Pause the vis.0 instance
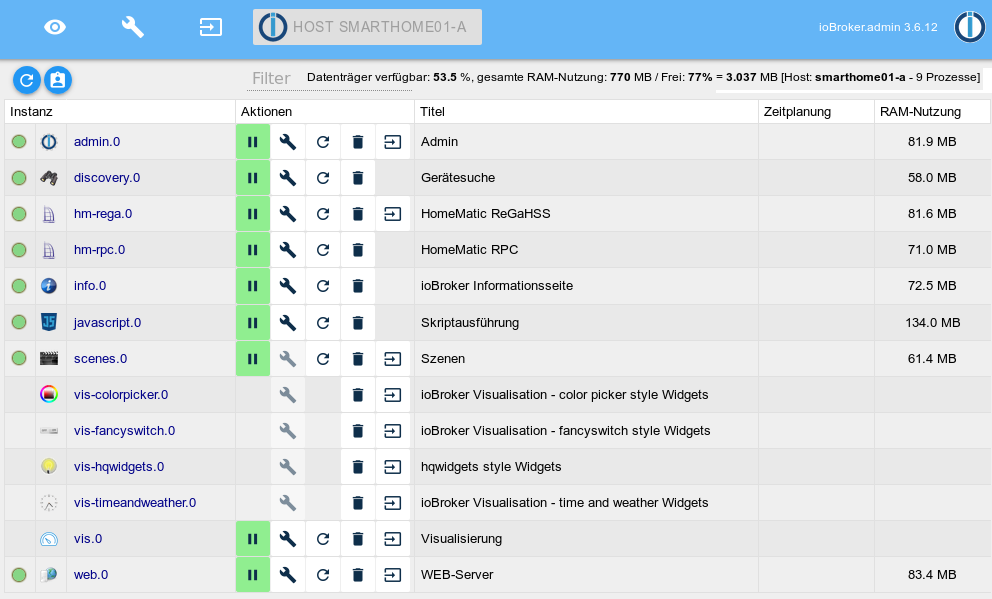Screen dimensions: 992x599 pos(252,539)
